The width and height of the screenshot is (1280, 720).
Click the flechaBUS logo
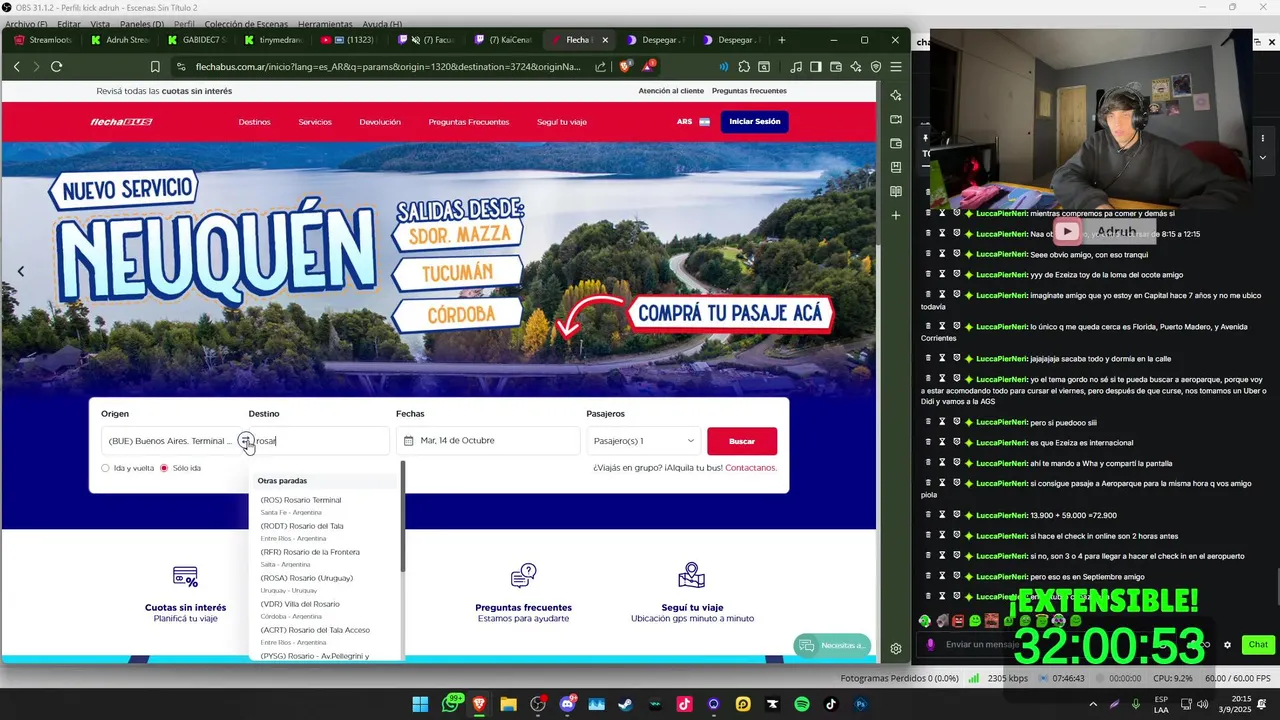coord(121,122)
